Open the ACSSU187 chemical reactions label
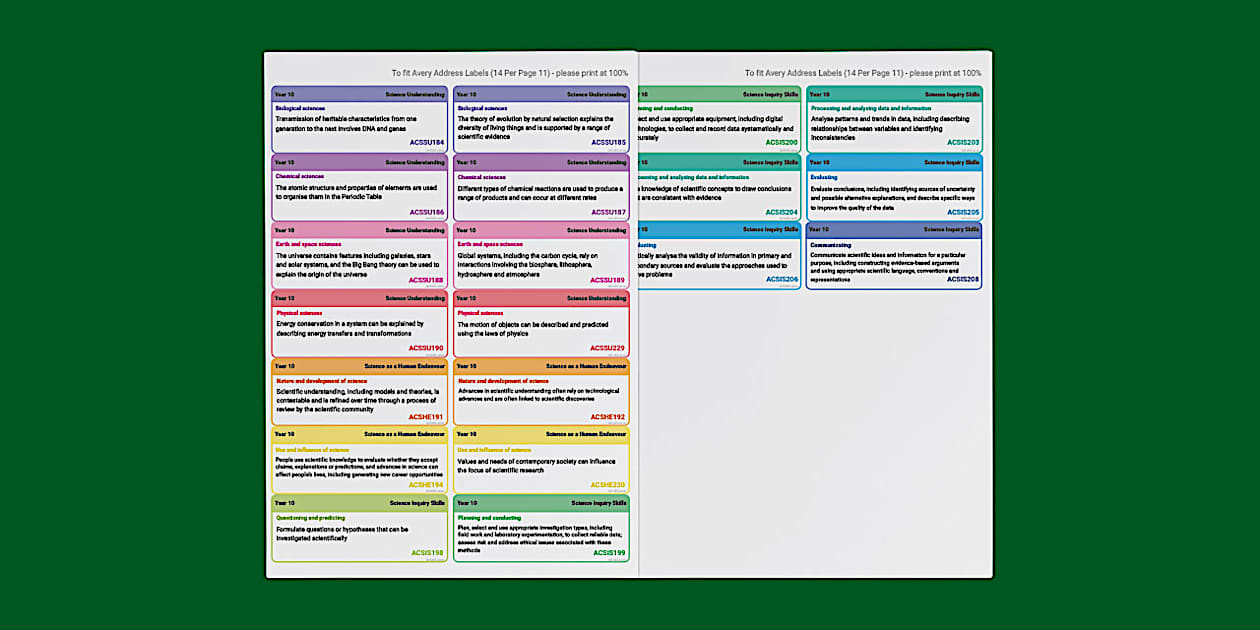The width and height of the screenshot is (1260, 630). point(541,190)
